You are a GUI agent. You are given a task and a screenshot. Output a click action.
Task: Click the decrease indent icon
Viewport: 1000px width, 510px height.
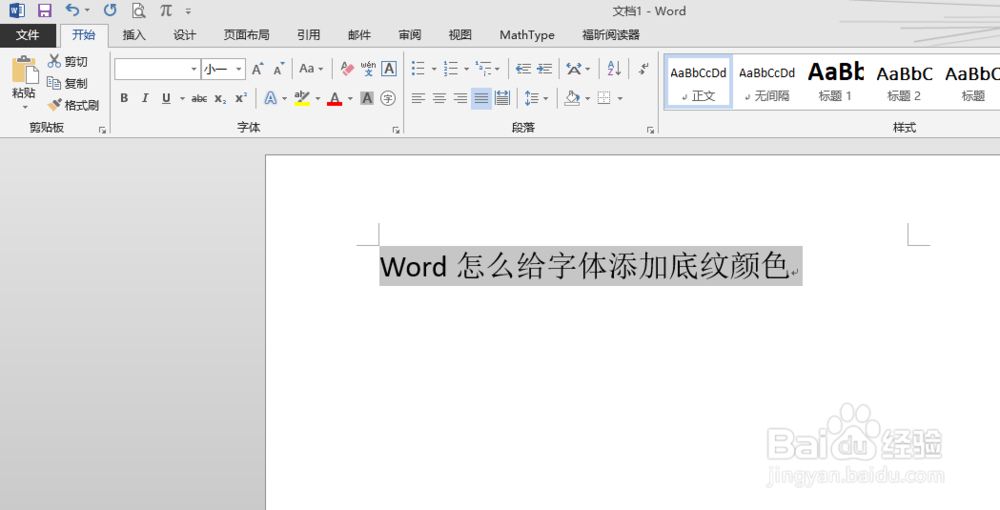[523, 68]
